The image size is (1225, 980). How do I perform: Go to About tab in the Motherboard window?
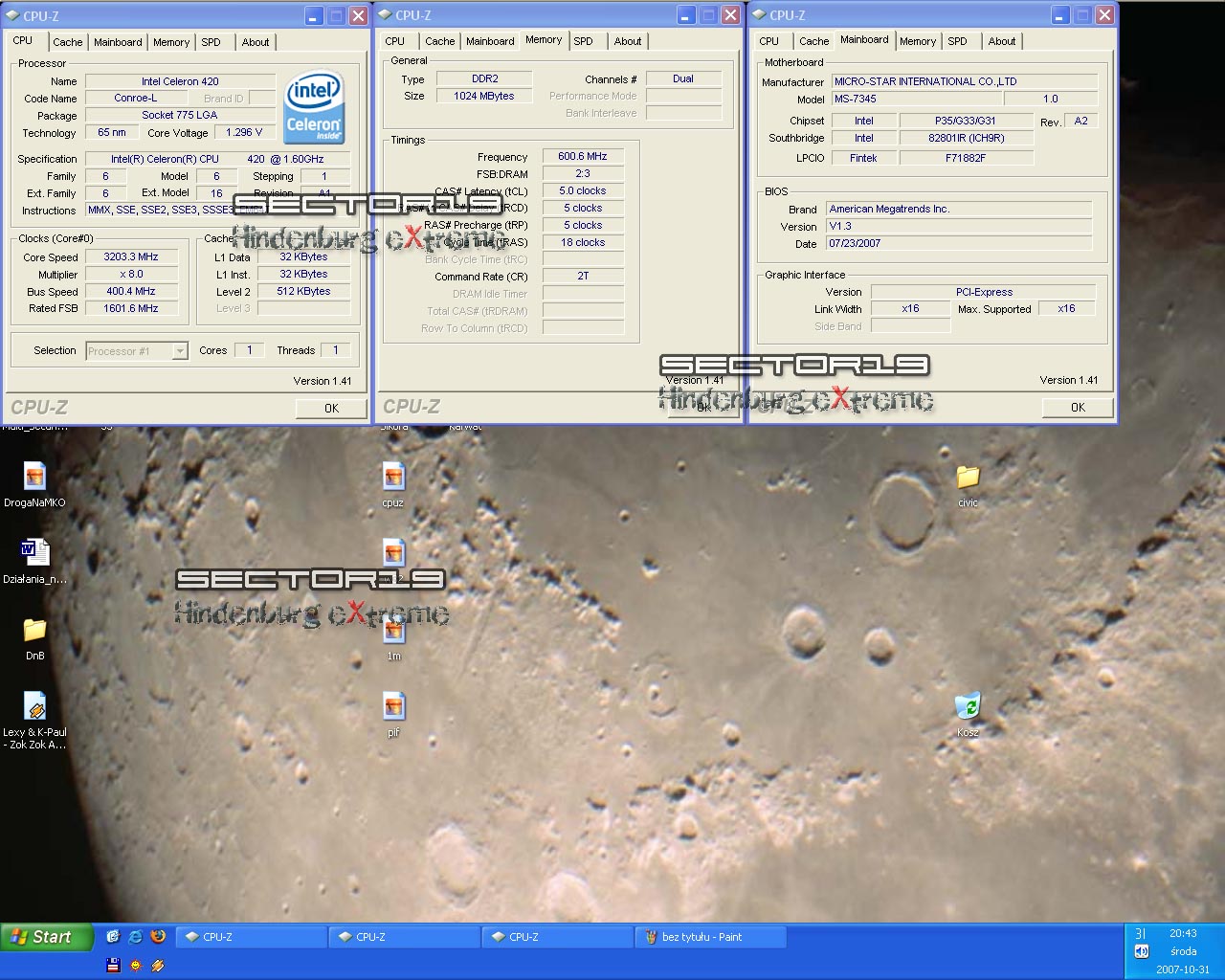(x=1002, y=41)
